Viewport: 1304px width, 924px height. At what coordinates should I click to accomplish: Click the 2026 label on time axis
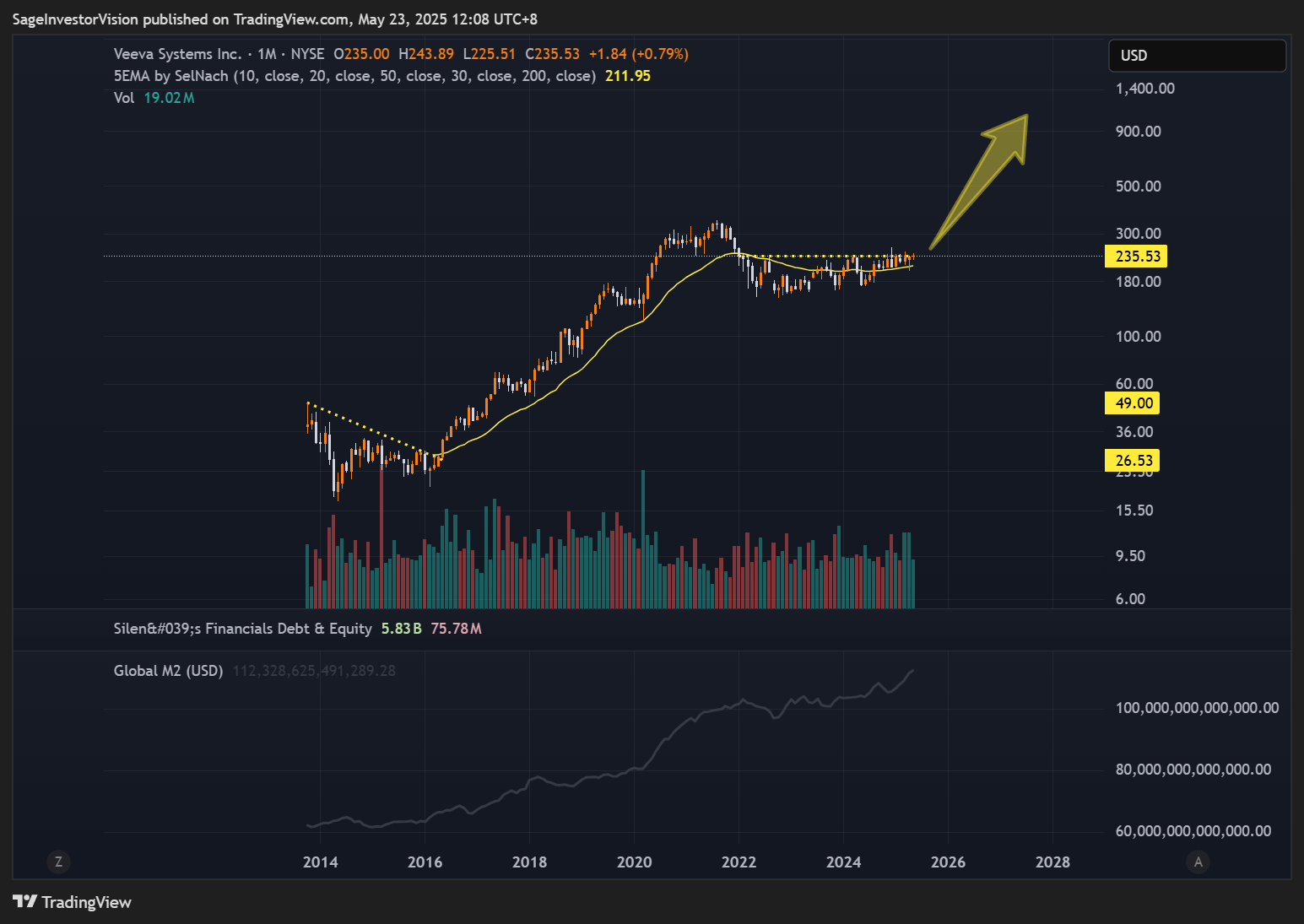click(949, 862)
